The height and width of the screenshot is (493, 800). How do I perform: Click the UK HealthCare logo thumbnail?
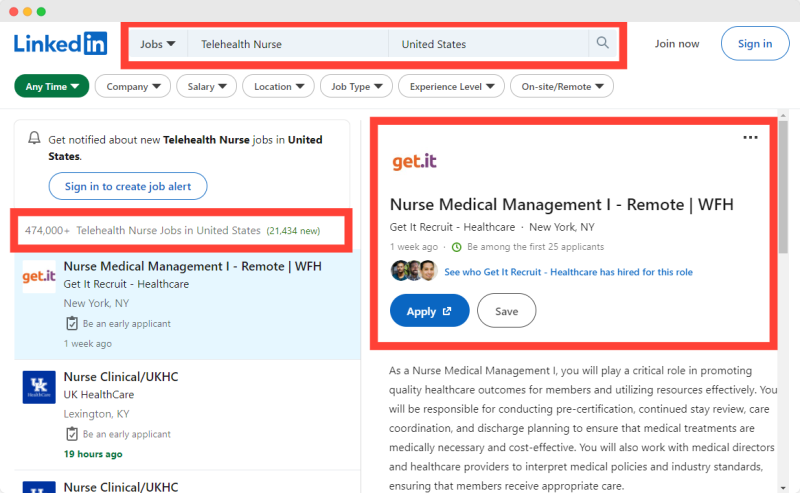[x=39, y=387]
